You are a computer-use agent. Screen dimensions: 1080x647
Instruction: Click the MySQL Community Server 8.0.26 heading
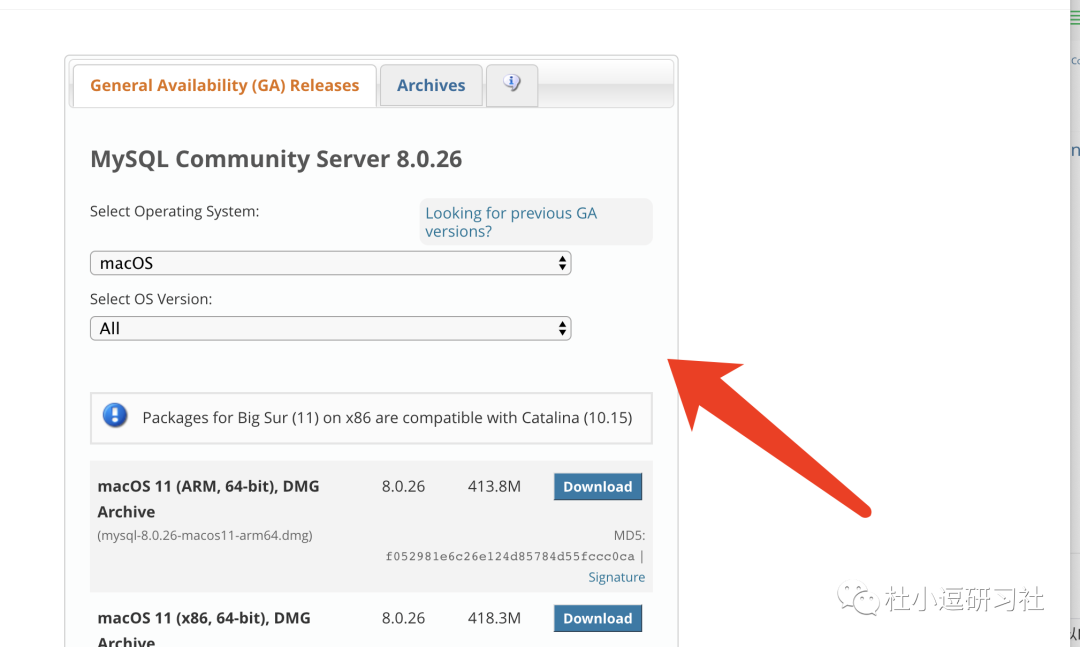[276, 159]
